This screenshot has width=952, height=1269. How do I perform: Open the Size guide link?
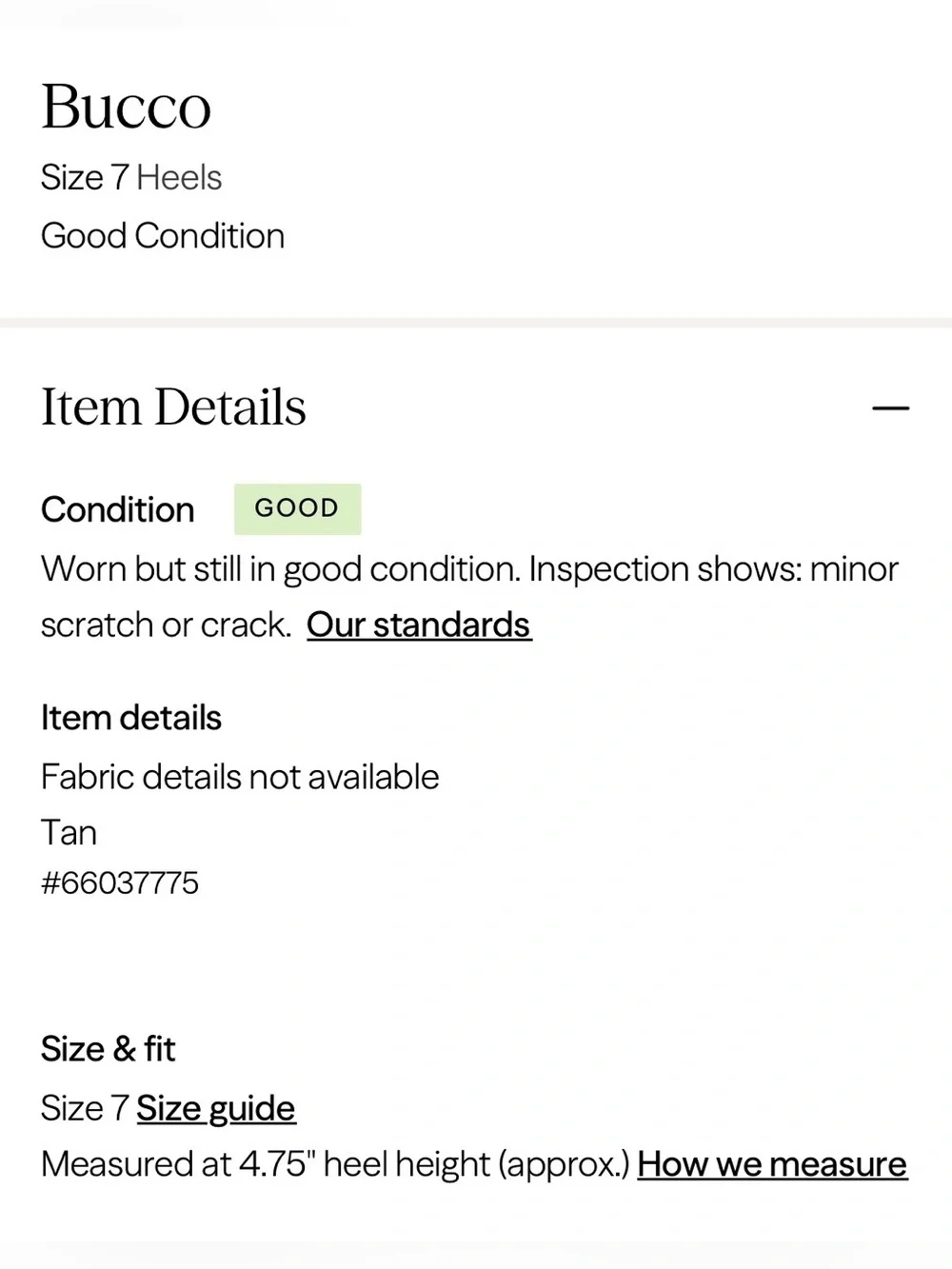point(215,1108)
